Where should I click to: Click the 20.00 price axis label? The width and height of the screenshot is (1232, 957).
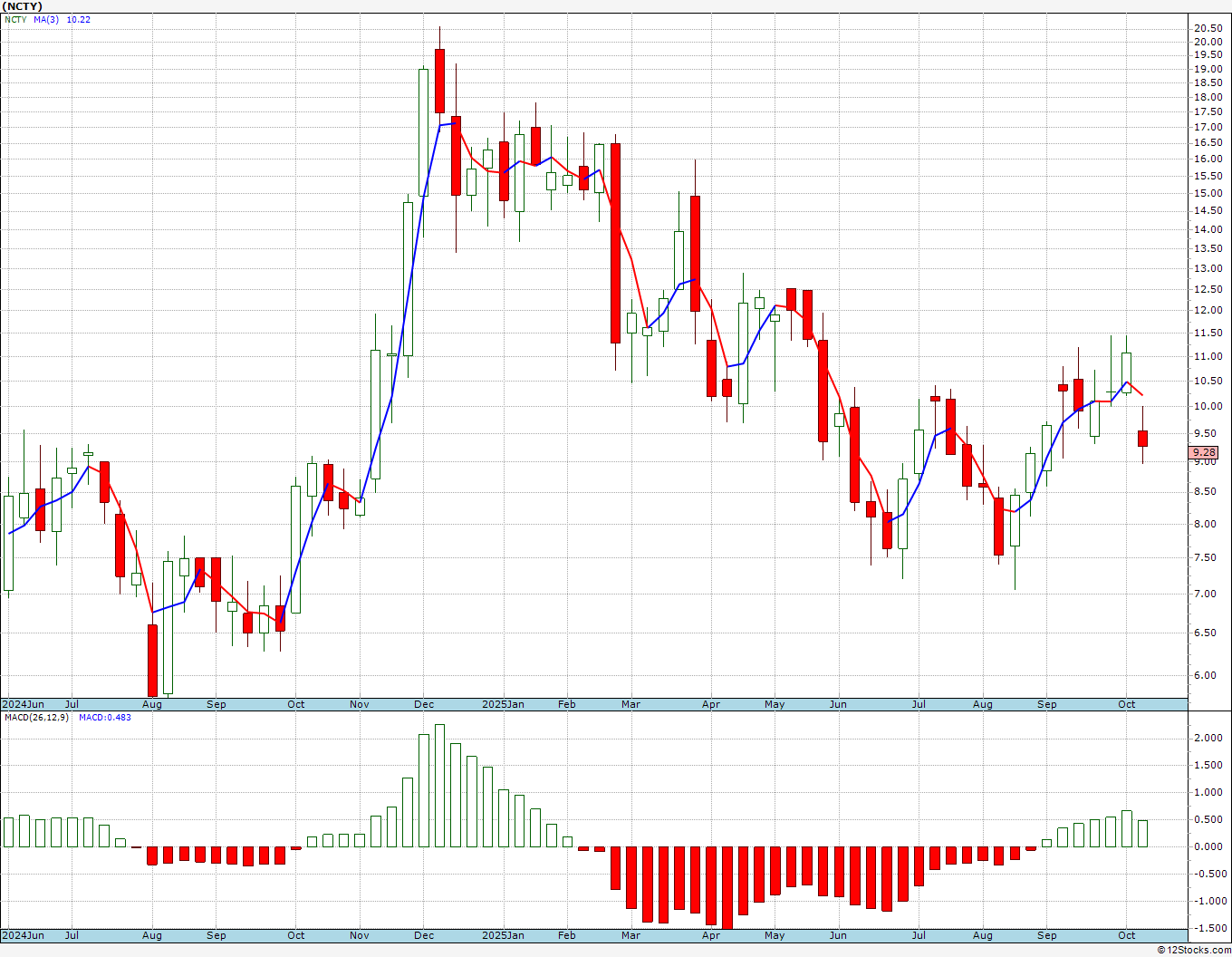pyautogui.click(x=1207, y=42)
